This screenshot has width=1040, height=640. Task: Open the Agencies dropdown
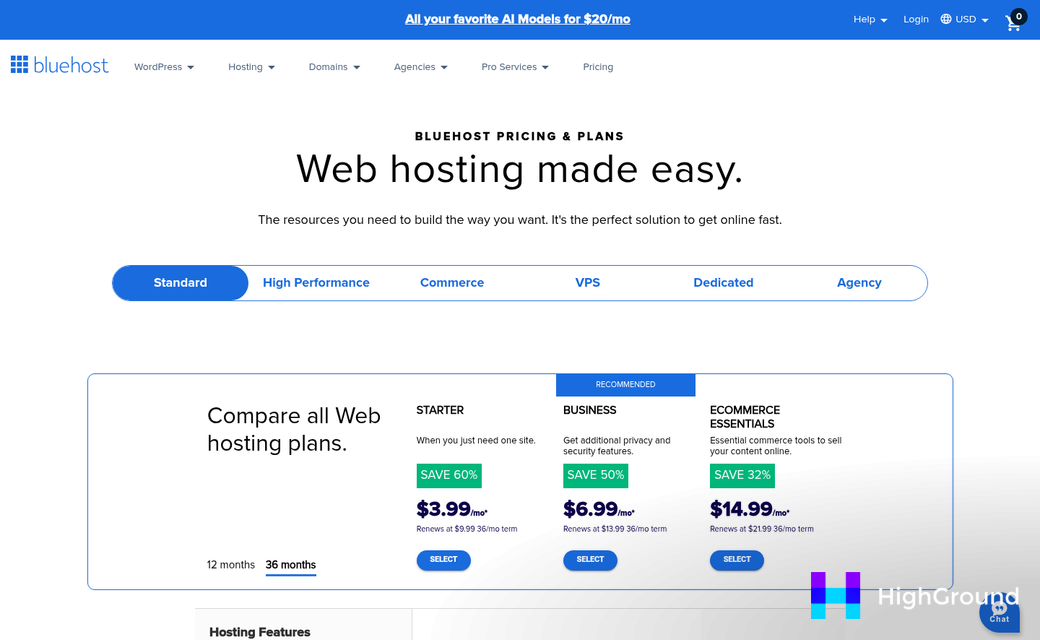420,67
